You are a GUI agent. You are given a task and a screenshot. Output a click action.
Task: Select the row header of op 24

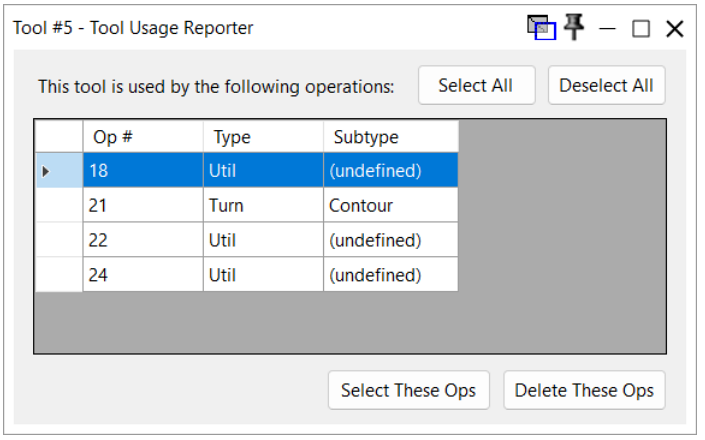(x=59, y=275)
